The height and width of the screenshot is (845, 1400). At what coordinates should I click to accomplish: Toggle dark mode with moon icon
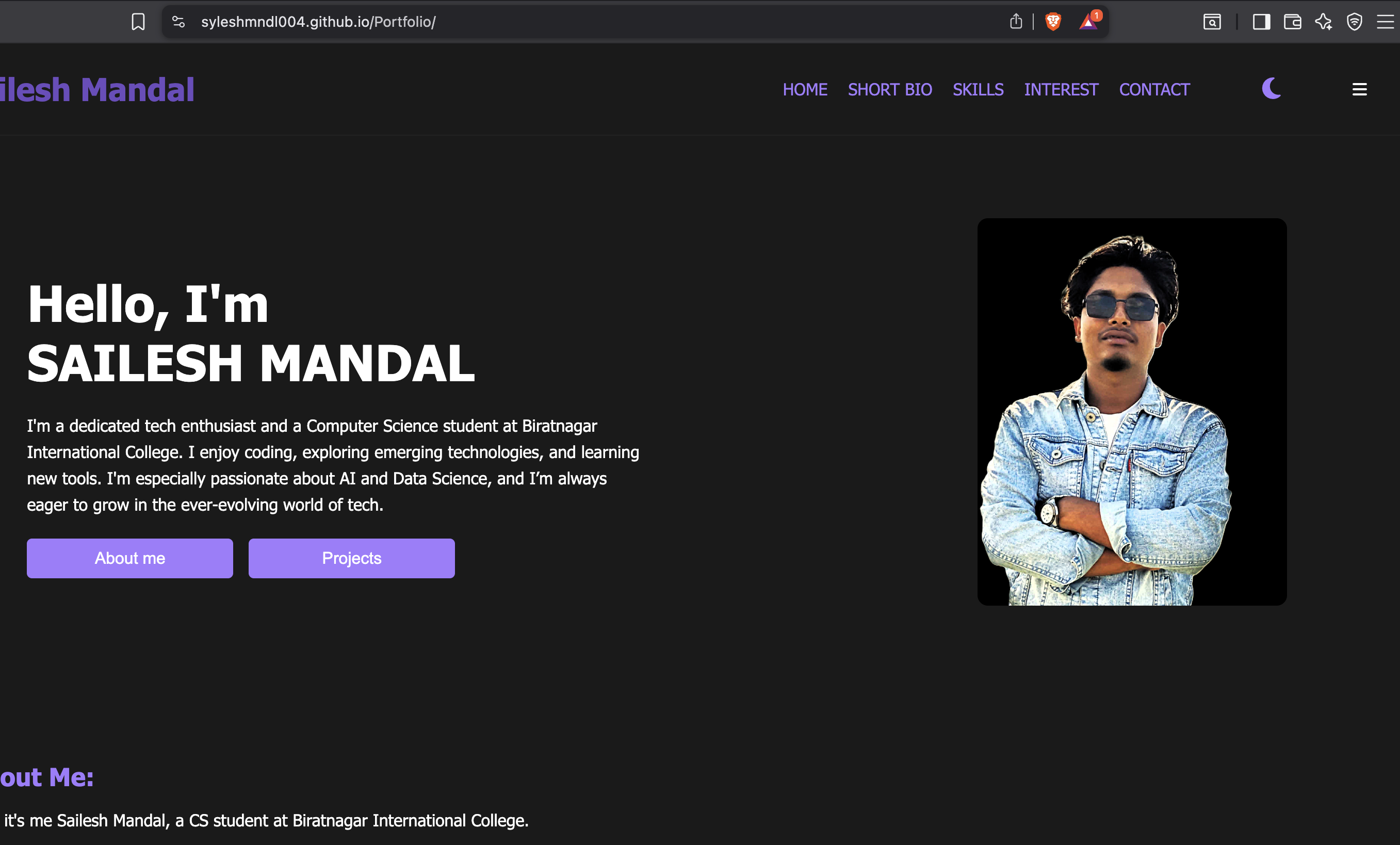coord(1272,89)
